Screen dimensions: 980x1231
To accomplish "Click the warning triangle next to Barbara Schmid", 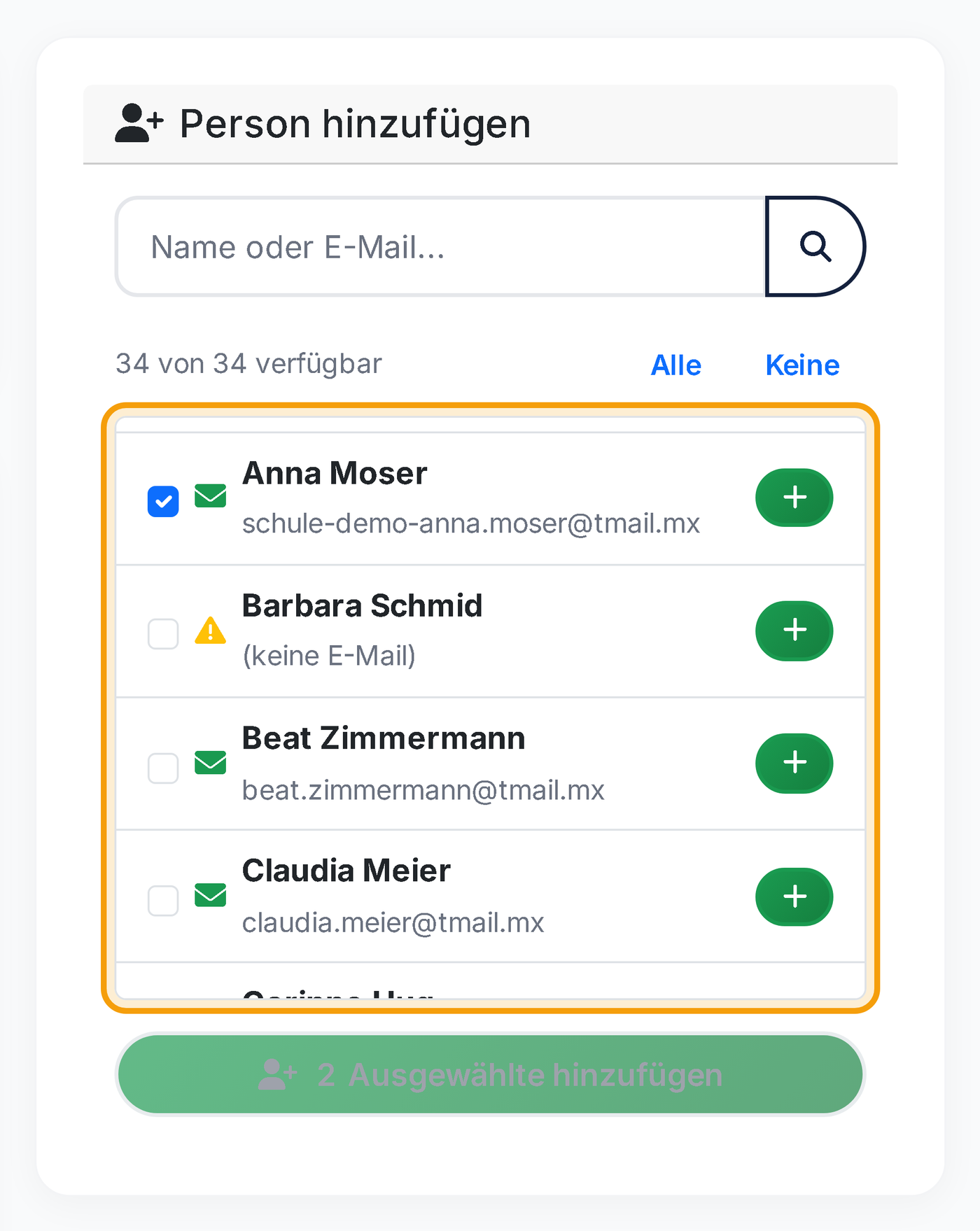I will [x=210, y=631].
